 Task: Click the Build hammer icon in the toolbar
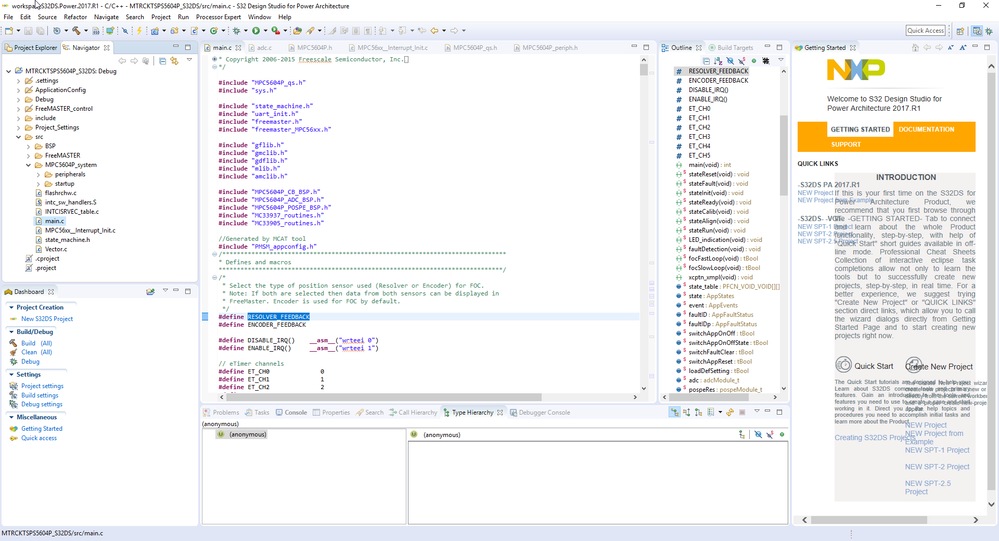click(76, 30)
